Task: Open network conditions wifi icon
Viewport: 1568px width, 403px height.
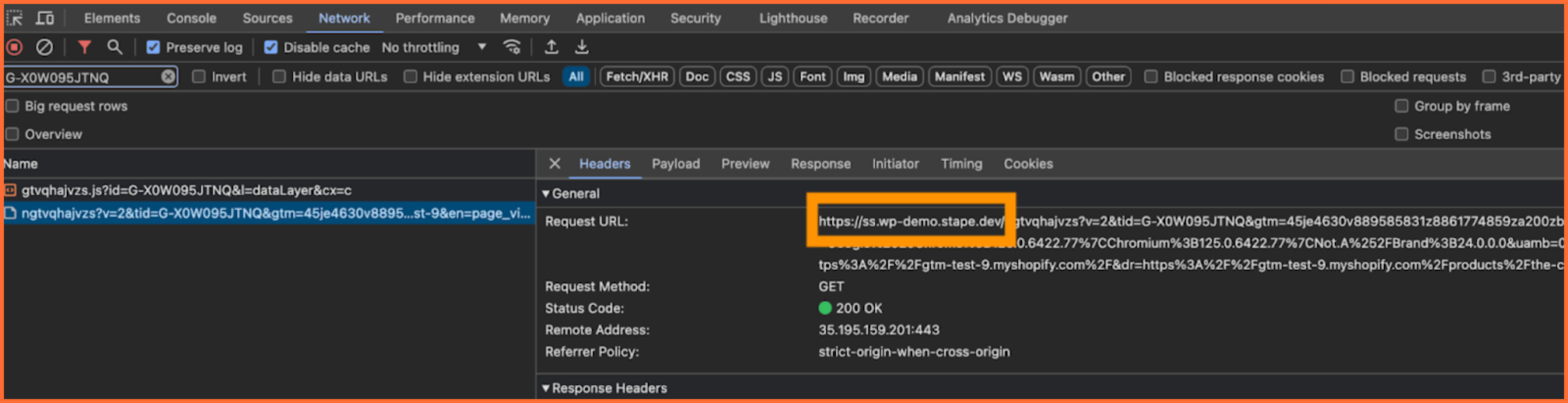Action: pyautogui.click(x=512, y=47)
